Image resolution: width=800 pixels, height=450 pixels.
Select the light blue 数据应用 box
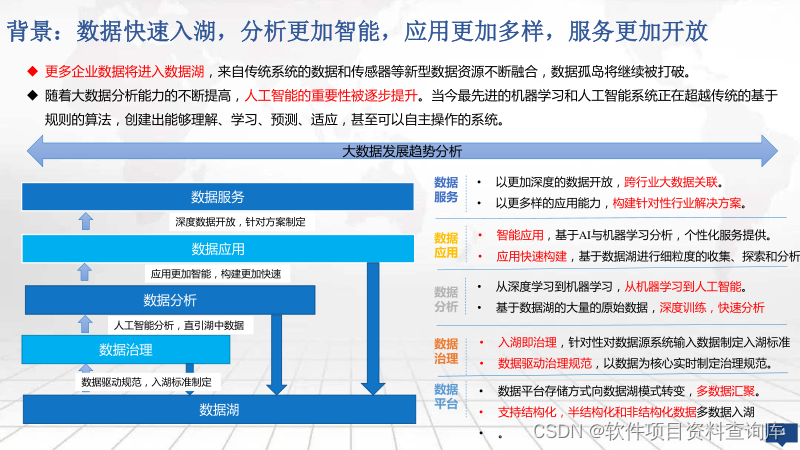pos(218,249)
